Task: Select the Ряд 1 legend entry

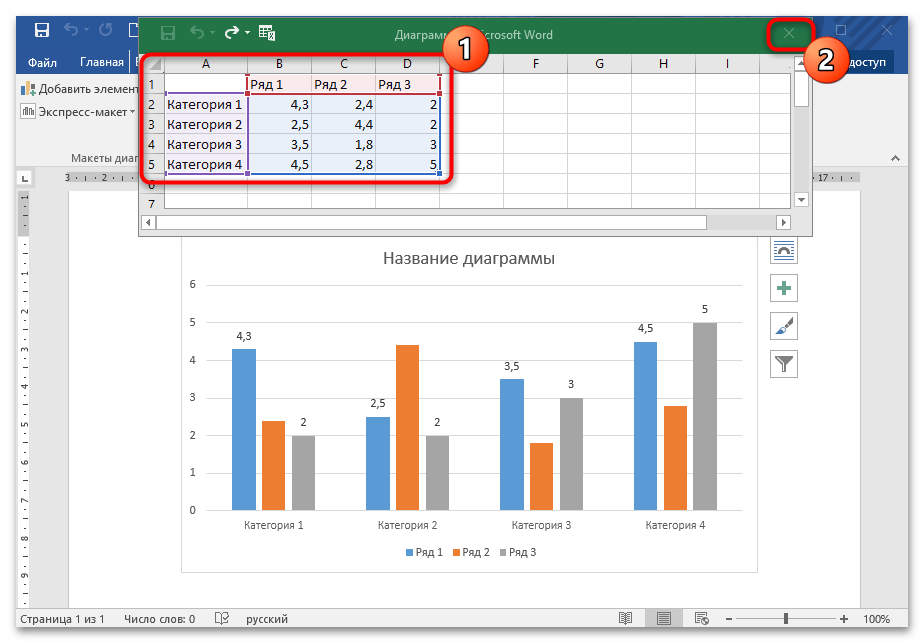Action: [x=424, y=552]
